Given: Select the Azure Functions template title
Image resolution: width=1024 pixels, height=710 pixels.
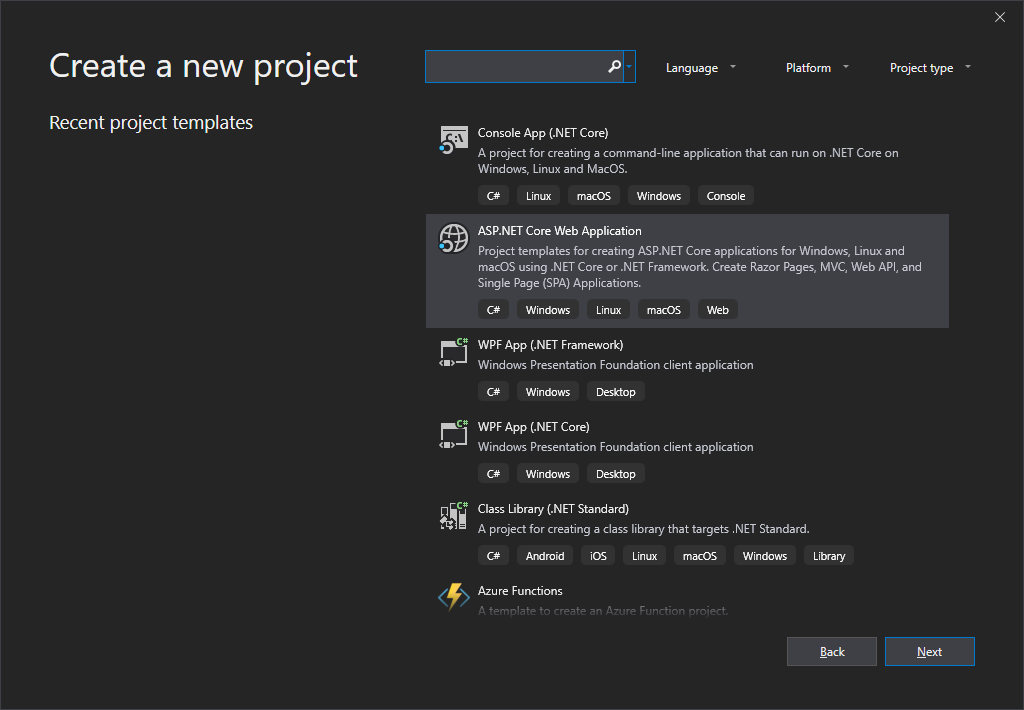Looking at the screenshot, I should [520, 591].
